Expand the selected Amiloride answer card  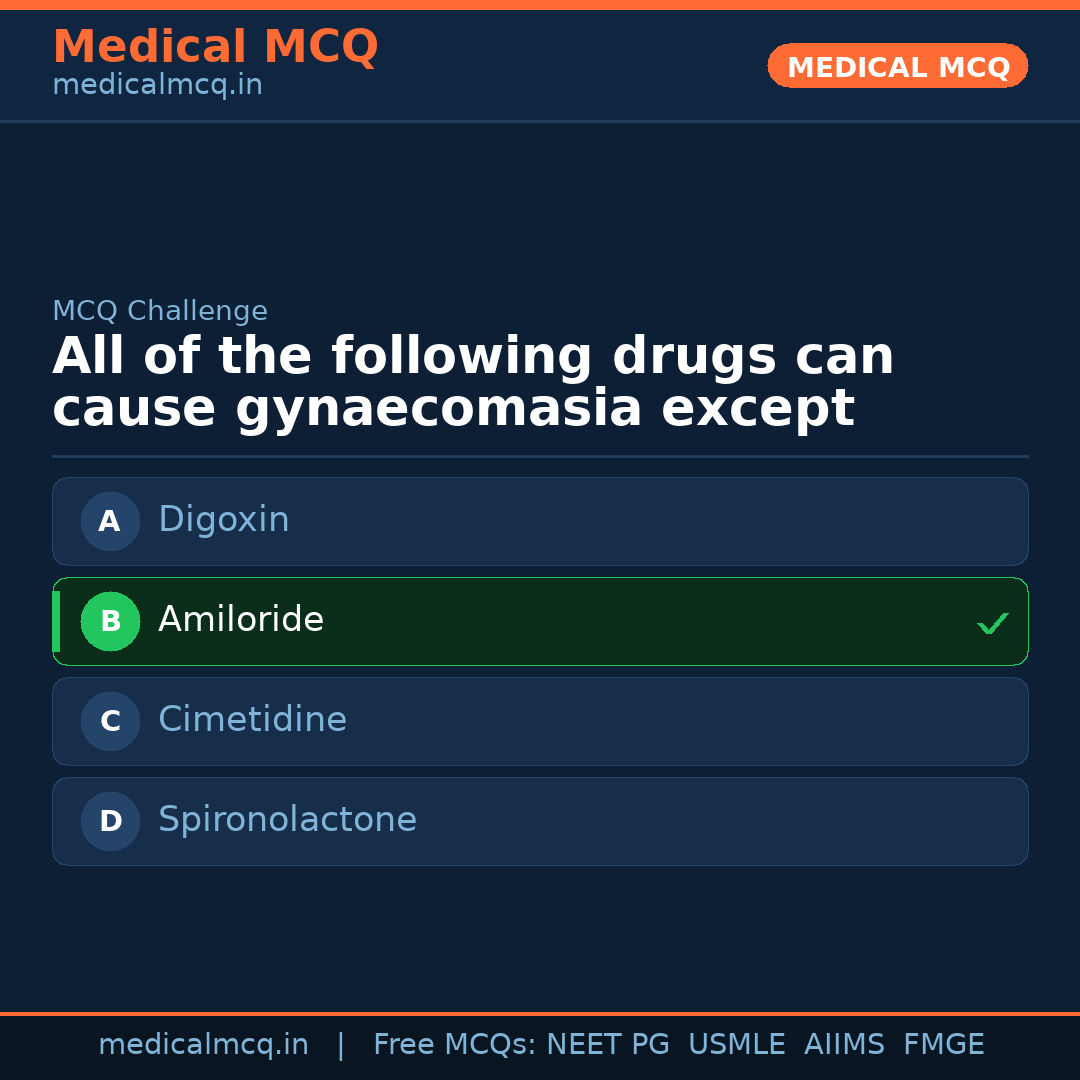(540, 621)
